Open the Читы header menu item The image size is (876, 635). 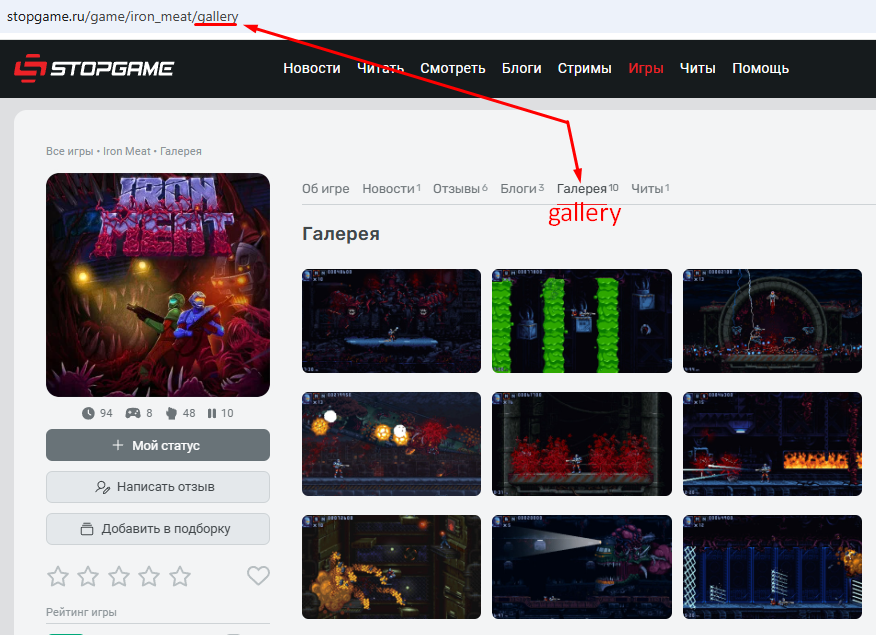coord(697,68)
